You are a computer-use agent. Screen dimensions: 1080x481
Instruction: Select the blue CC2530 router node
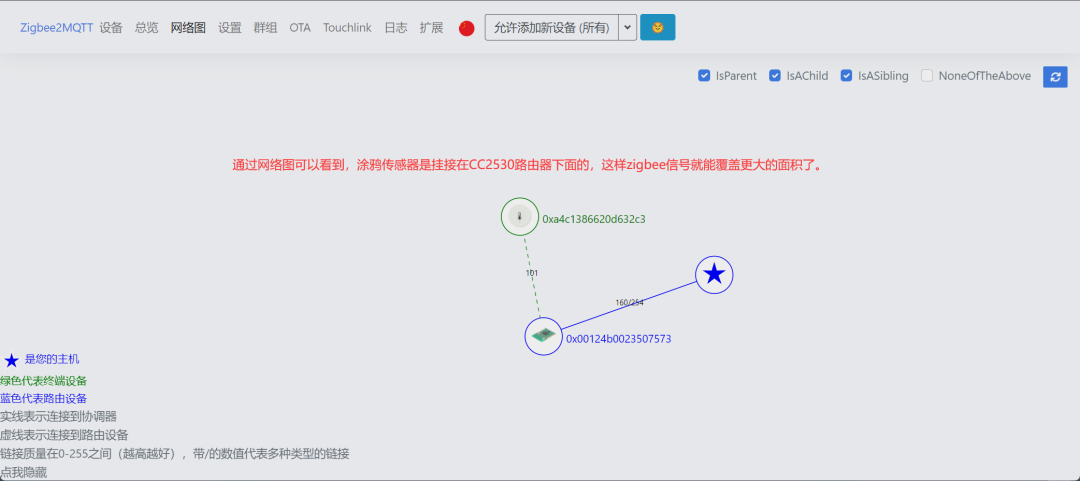point(543,336)
